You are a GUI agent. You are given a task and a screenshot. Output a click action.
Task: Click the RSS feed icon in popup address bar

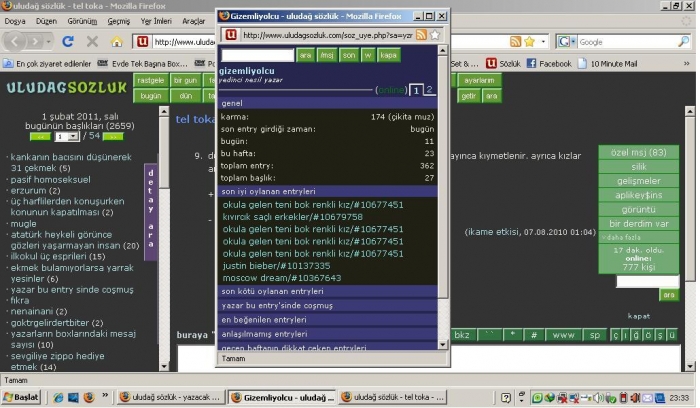pos(421,35)
